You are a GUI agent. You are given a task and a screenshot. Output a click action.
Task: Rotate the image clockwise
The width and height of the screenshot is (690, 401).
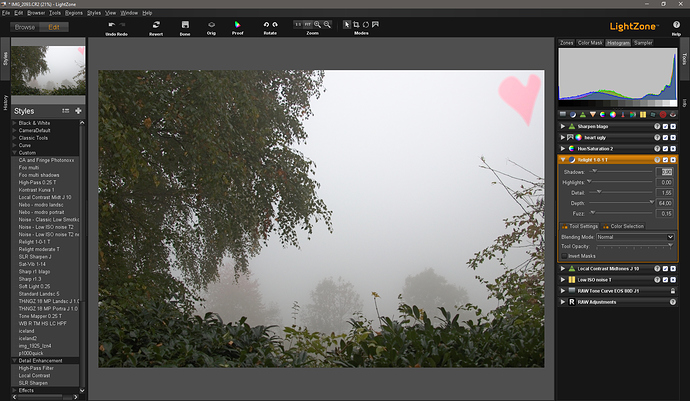(275, 25)
